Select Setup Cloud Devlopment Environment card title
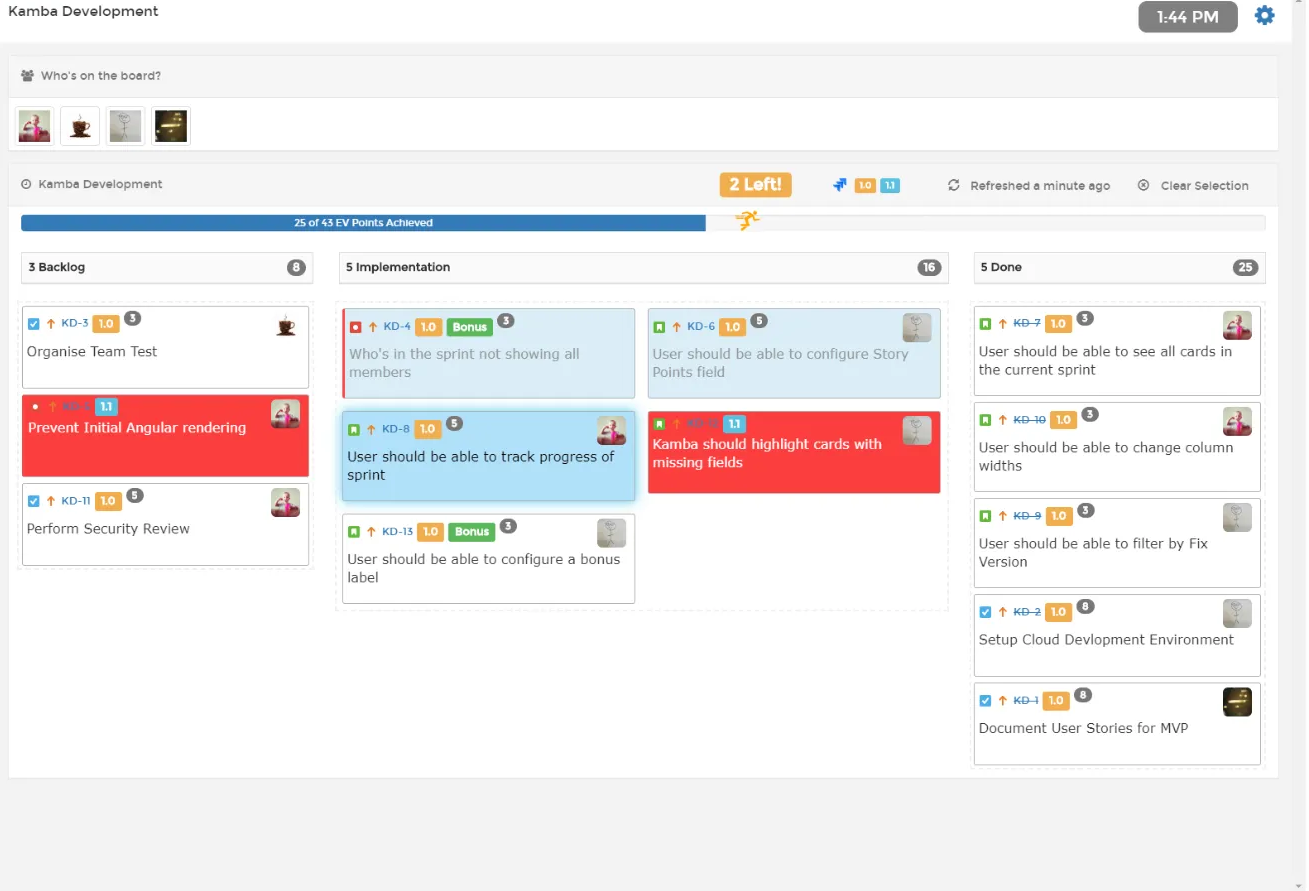1309x891 pixels. coord(1106,640)
